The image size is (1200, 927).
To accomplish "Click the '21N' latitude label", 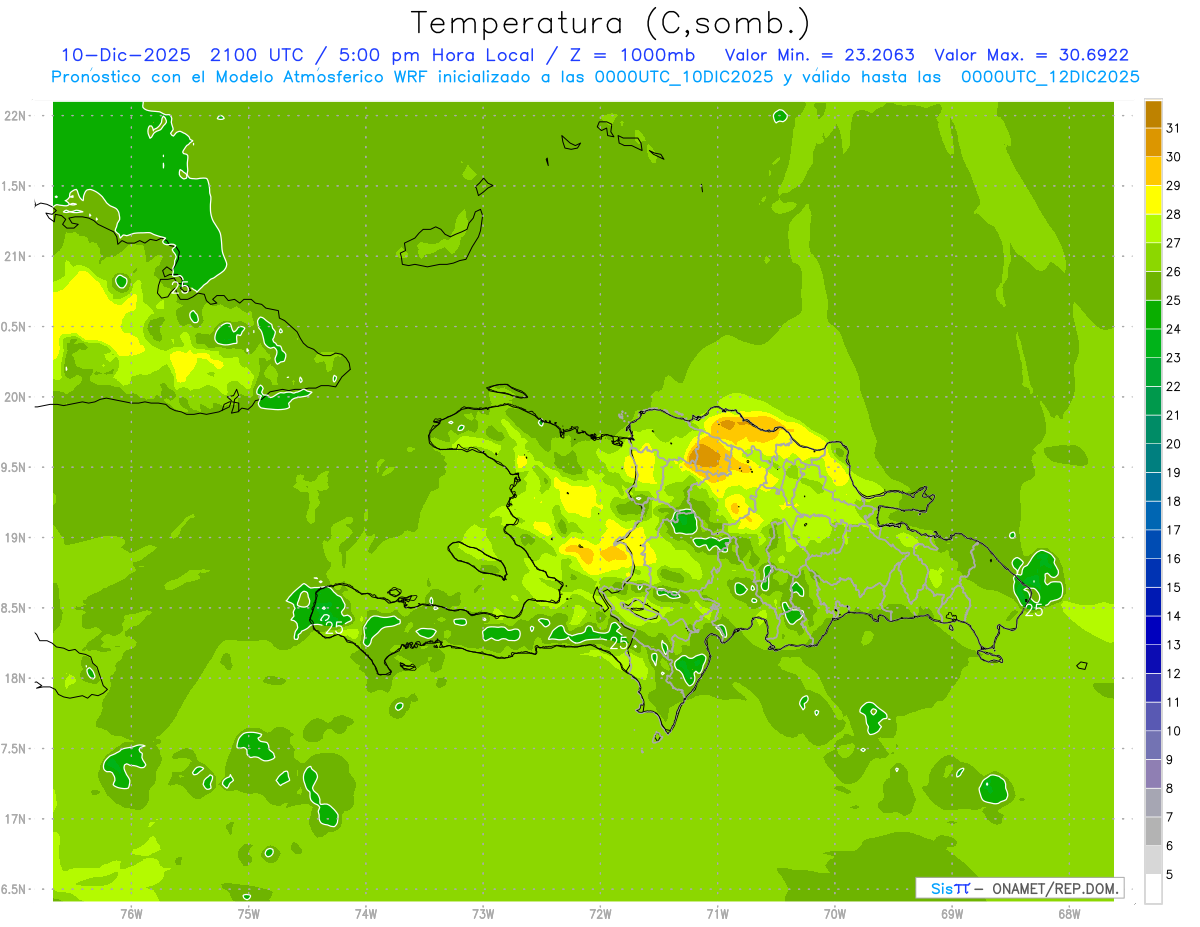I will [15, 256].
